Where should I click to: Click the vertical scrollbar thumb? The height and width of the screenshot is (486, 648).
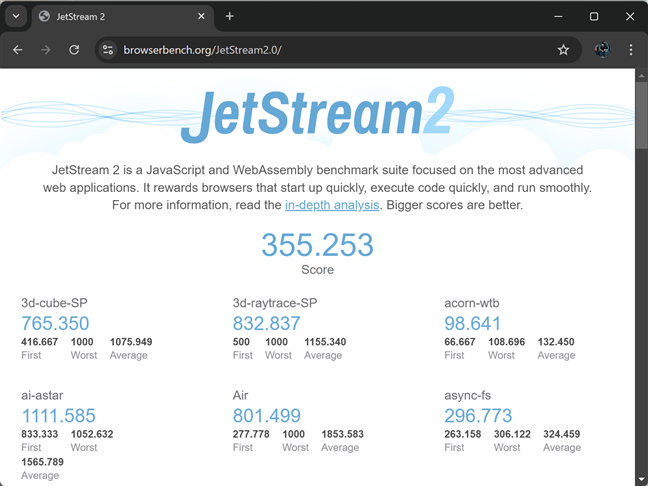point(641,115)
